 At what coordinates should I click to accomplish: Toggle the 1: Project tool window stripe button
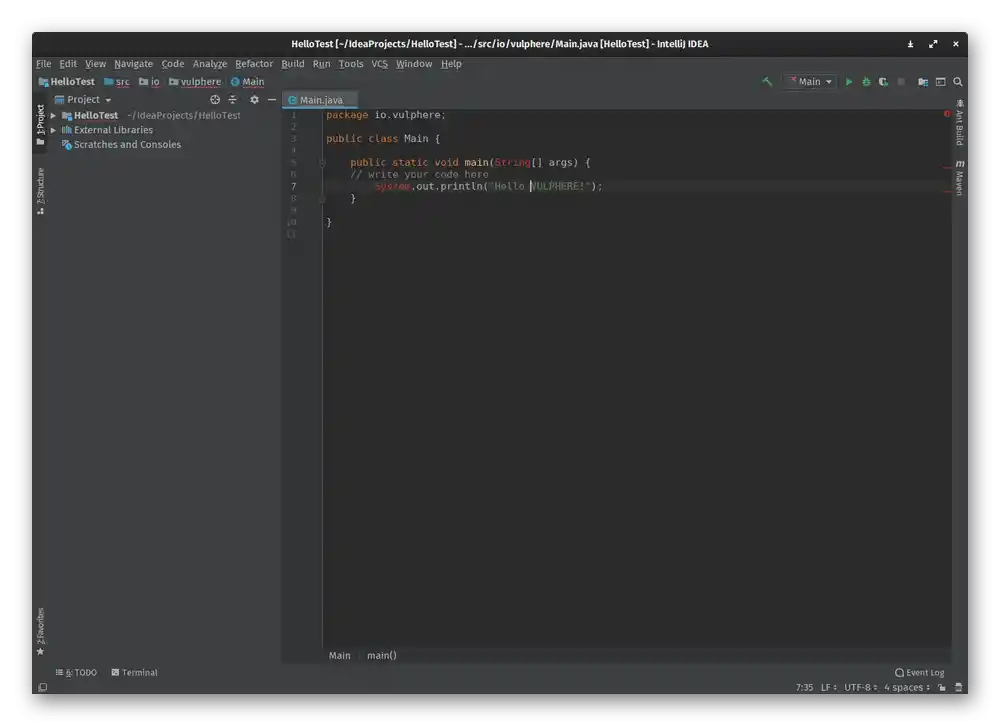pos(41,125)
